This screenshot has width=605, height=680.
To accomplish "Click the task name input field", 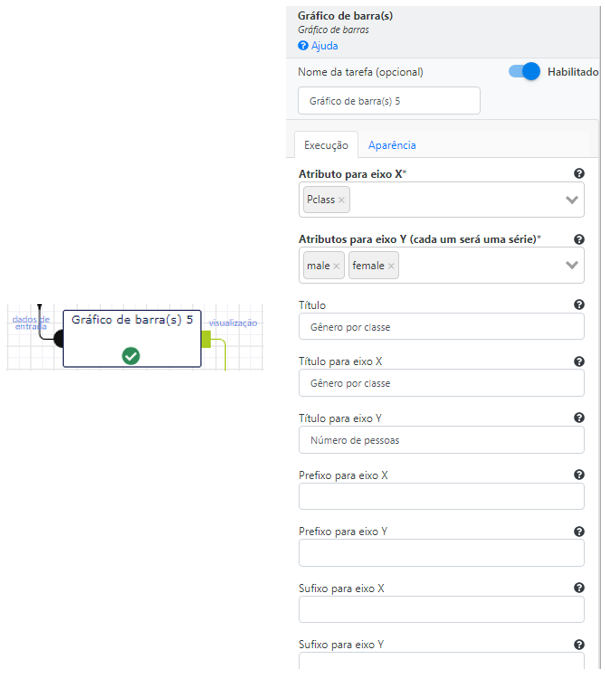I will point(389,101).
